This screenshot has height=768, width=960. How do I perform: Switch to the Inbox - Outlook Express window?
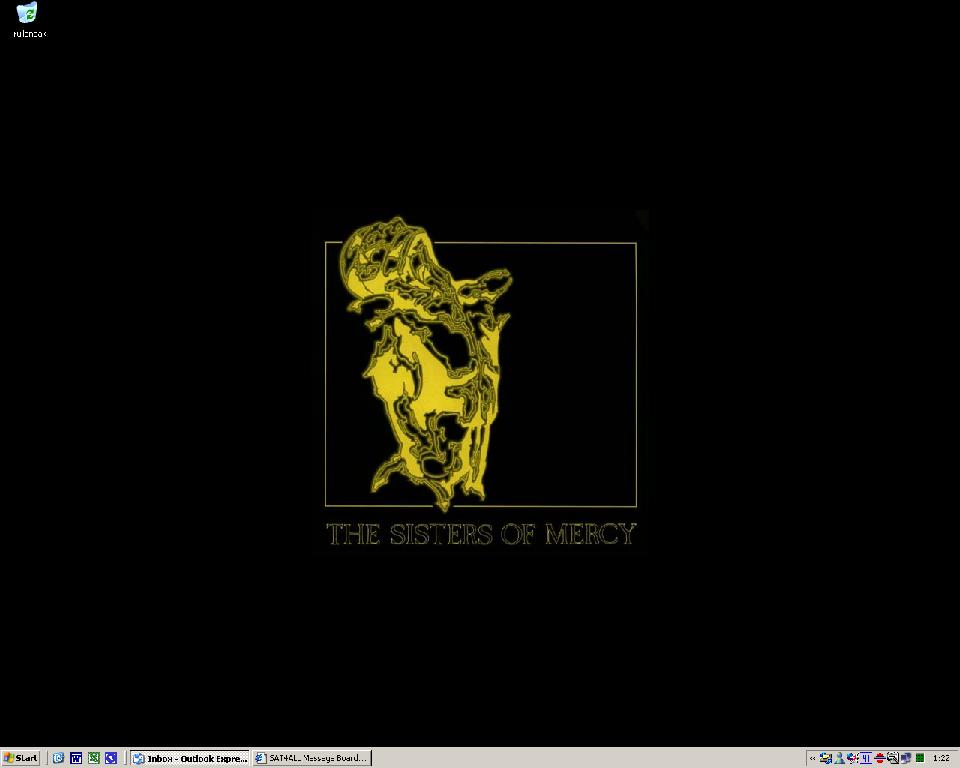pyautogui.click(x=190, y=758)
